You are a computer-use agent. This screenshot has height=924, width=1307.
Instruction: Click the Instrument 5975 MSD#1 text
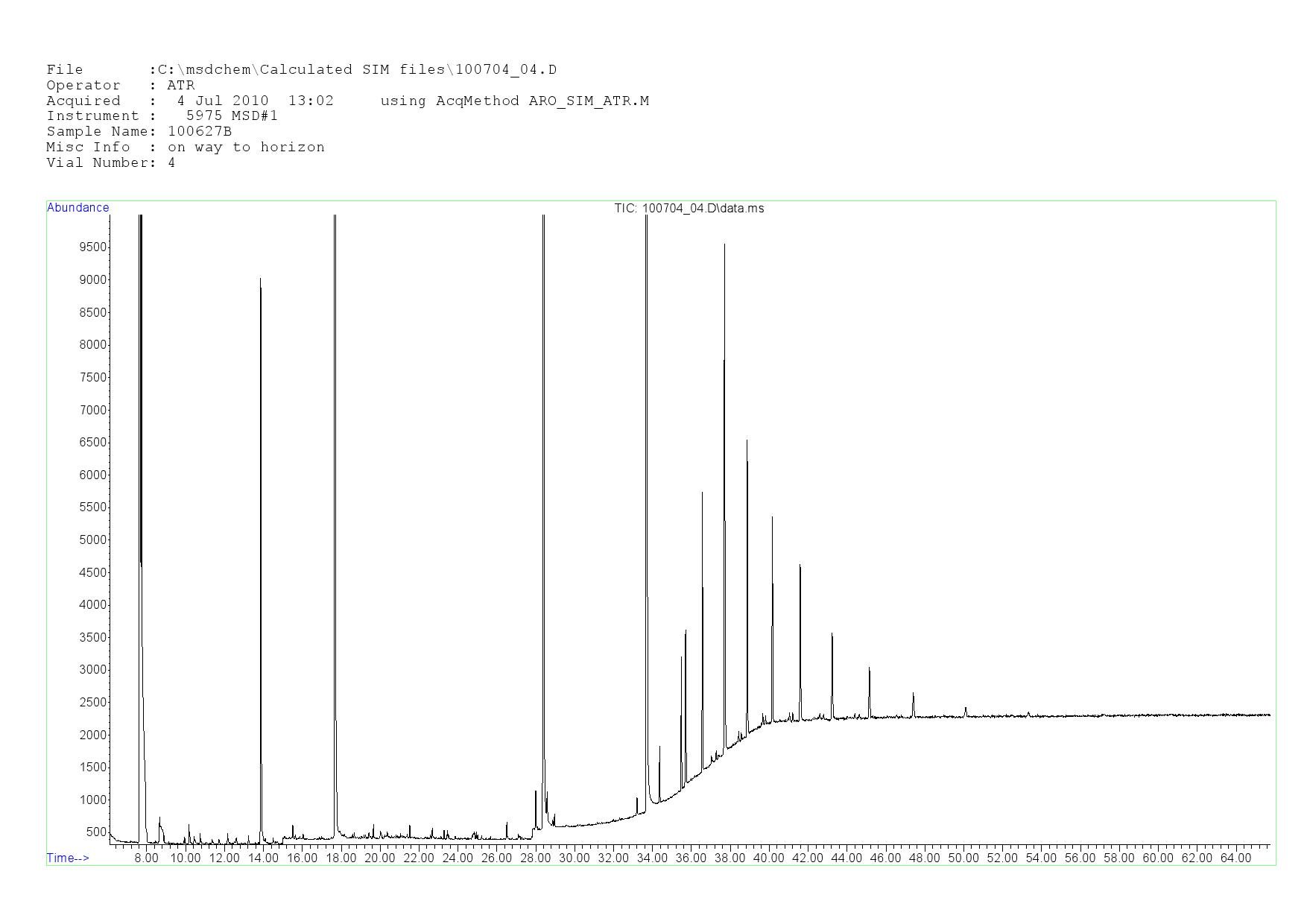click(232, 116)
